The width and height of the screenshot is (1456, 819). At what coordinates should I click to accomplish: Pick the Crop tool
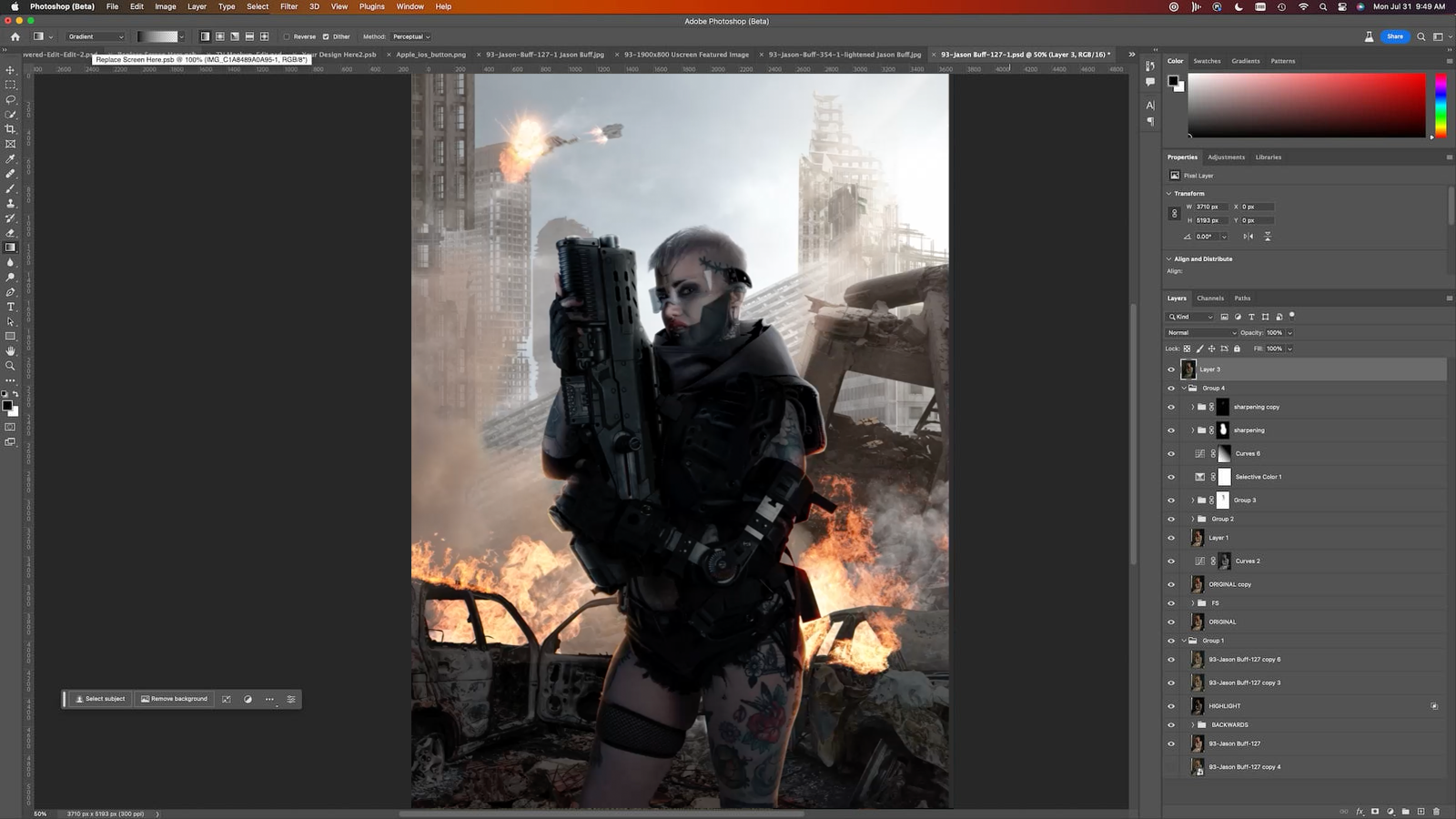[x=11, y=129]
